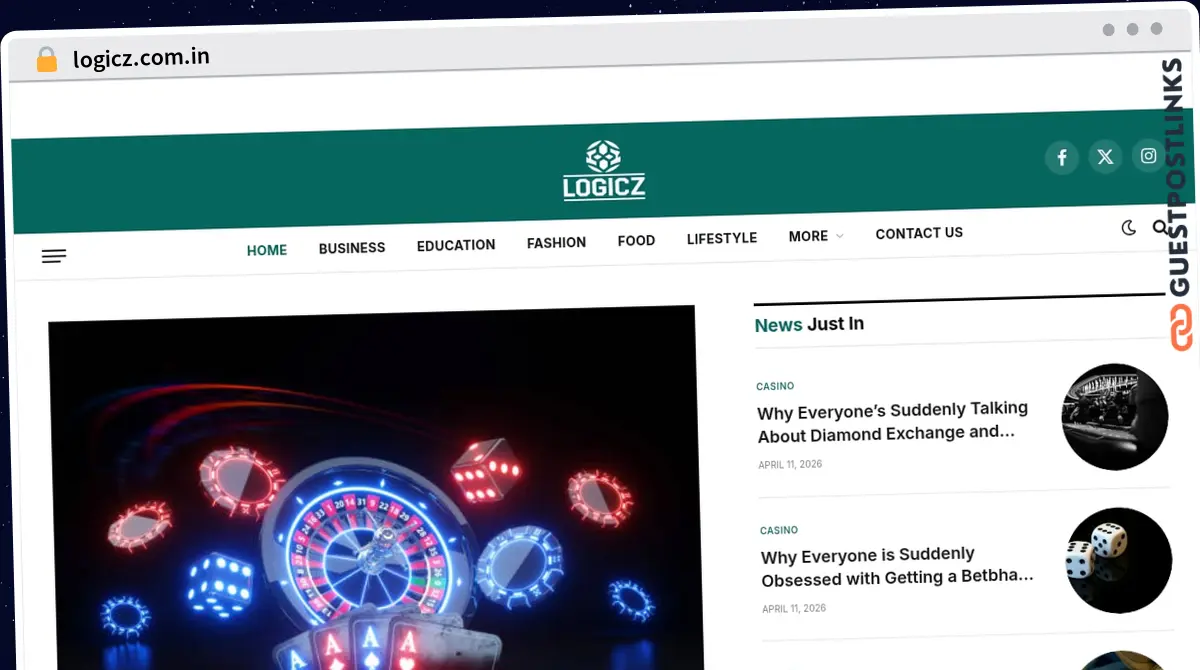Click the date under Betbhai article
This screenshot has height=670, width=1200.
coord(794,608)
